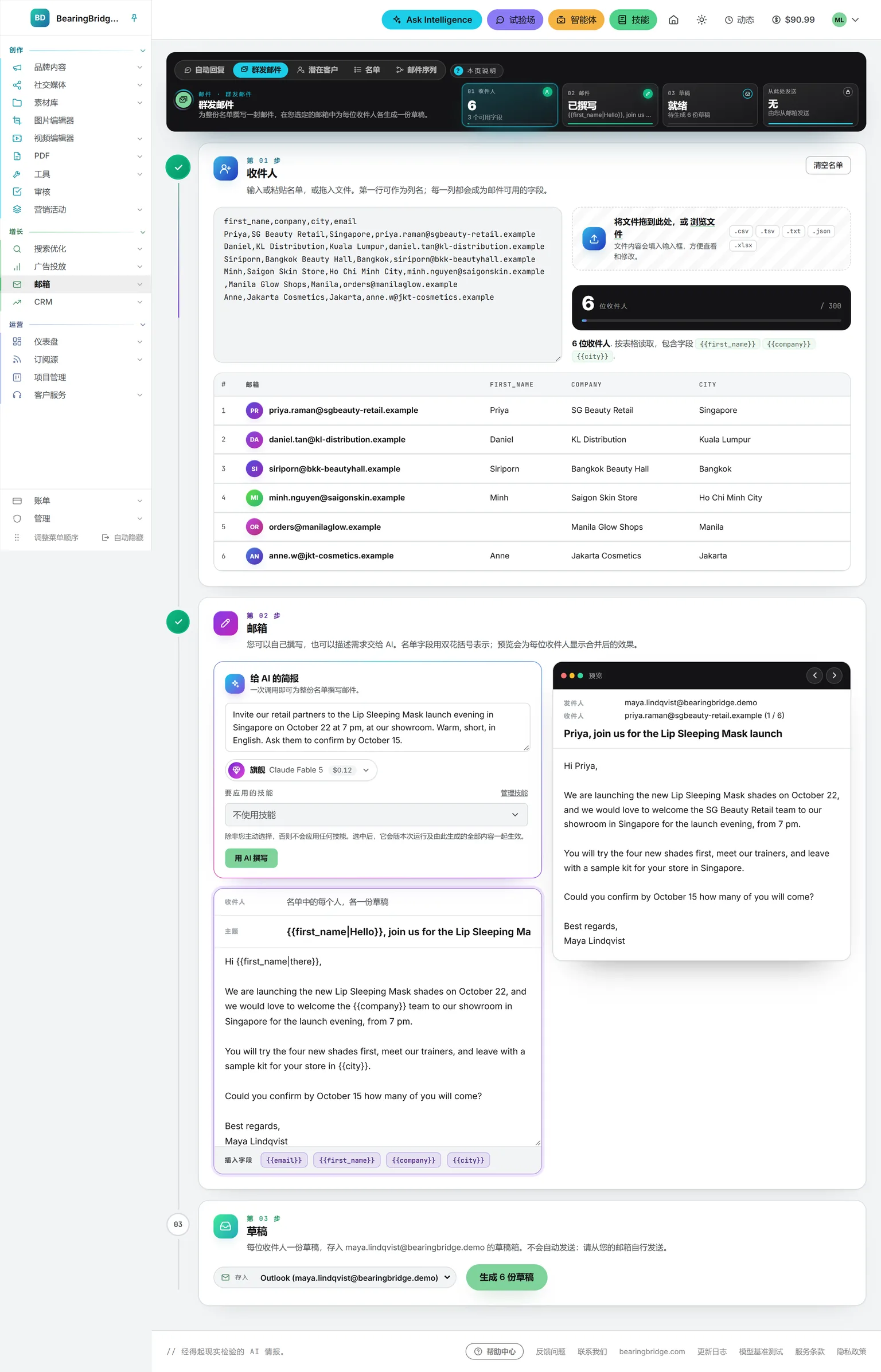Click 生成 6 份草稿 button
The height and width of the screenshot is (1372, 881).
506,1277
